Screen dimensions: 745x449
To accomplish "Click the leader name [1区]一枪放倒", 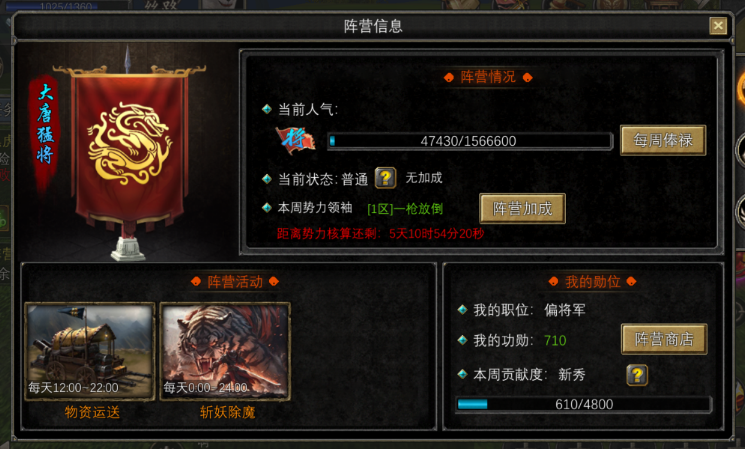I will tap(405, 209).
